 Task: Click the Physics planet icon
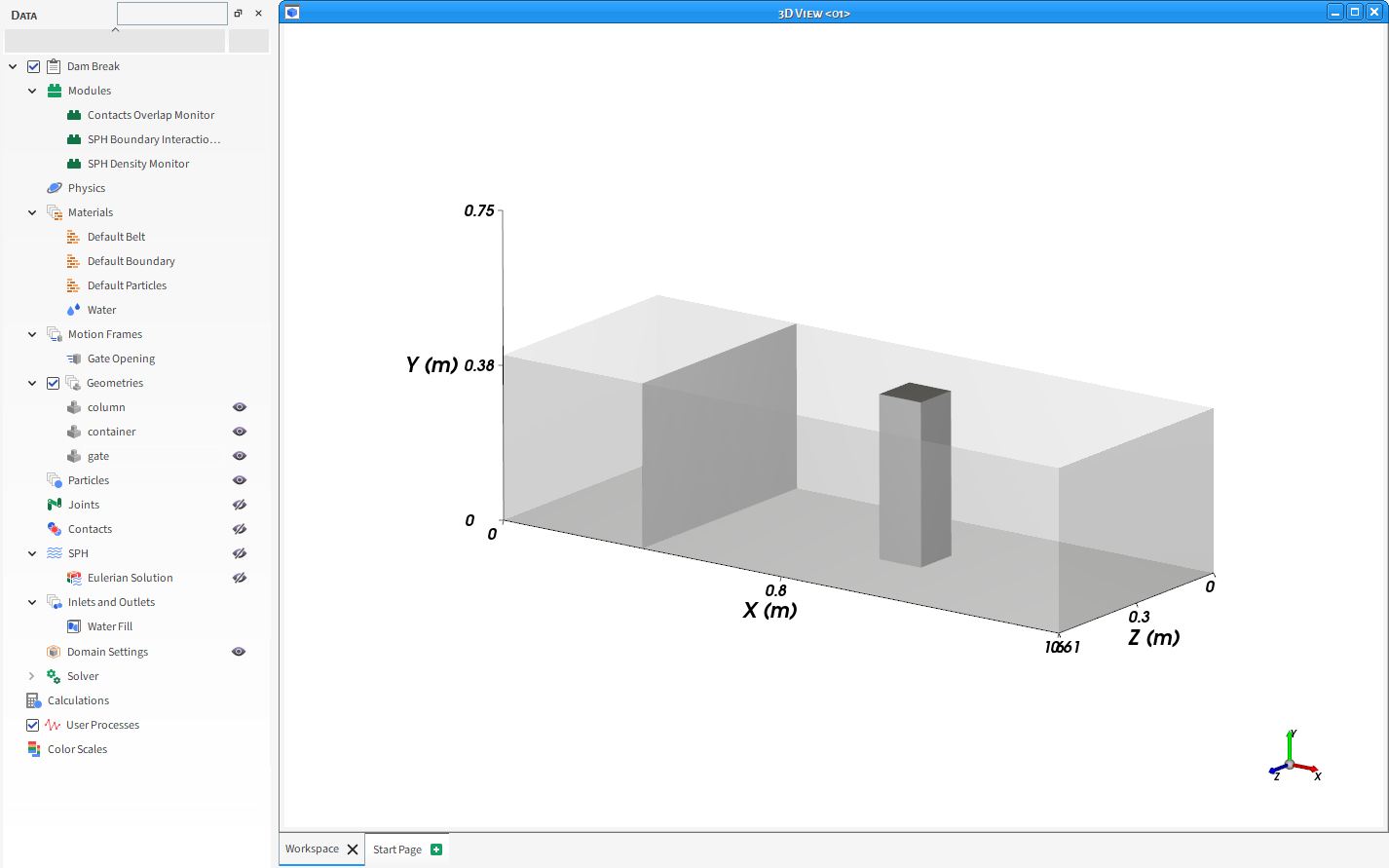point(55,188)
